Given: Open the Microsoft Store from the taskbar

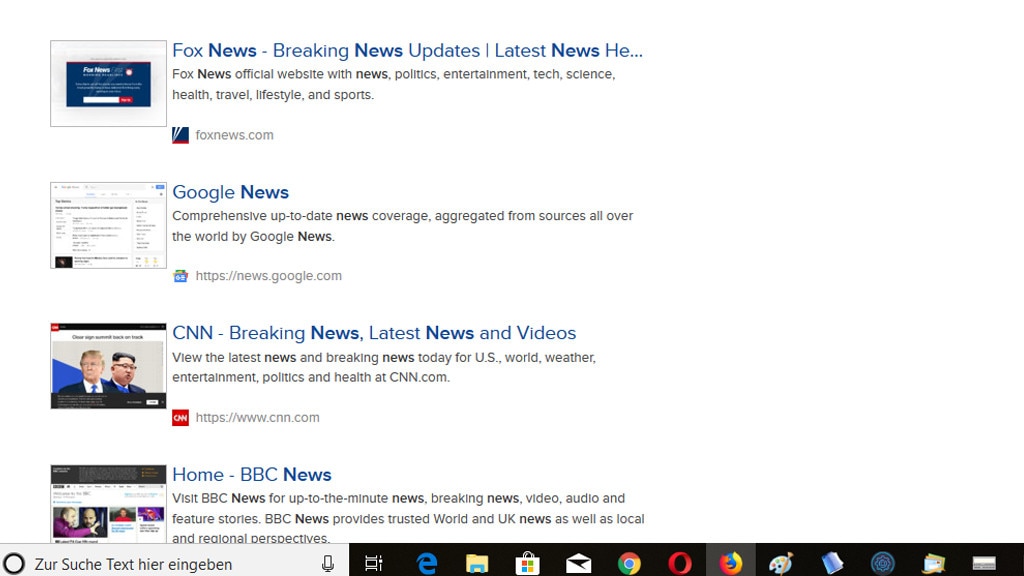Looking at the screenshot, I should pyautogui.click(x=527, y=562).
